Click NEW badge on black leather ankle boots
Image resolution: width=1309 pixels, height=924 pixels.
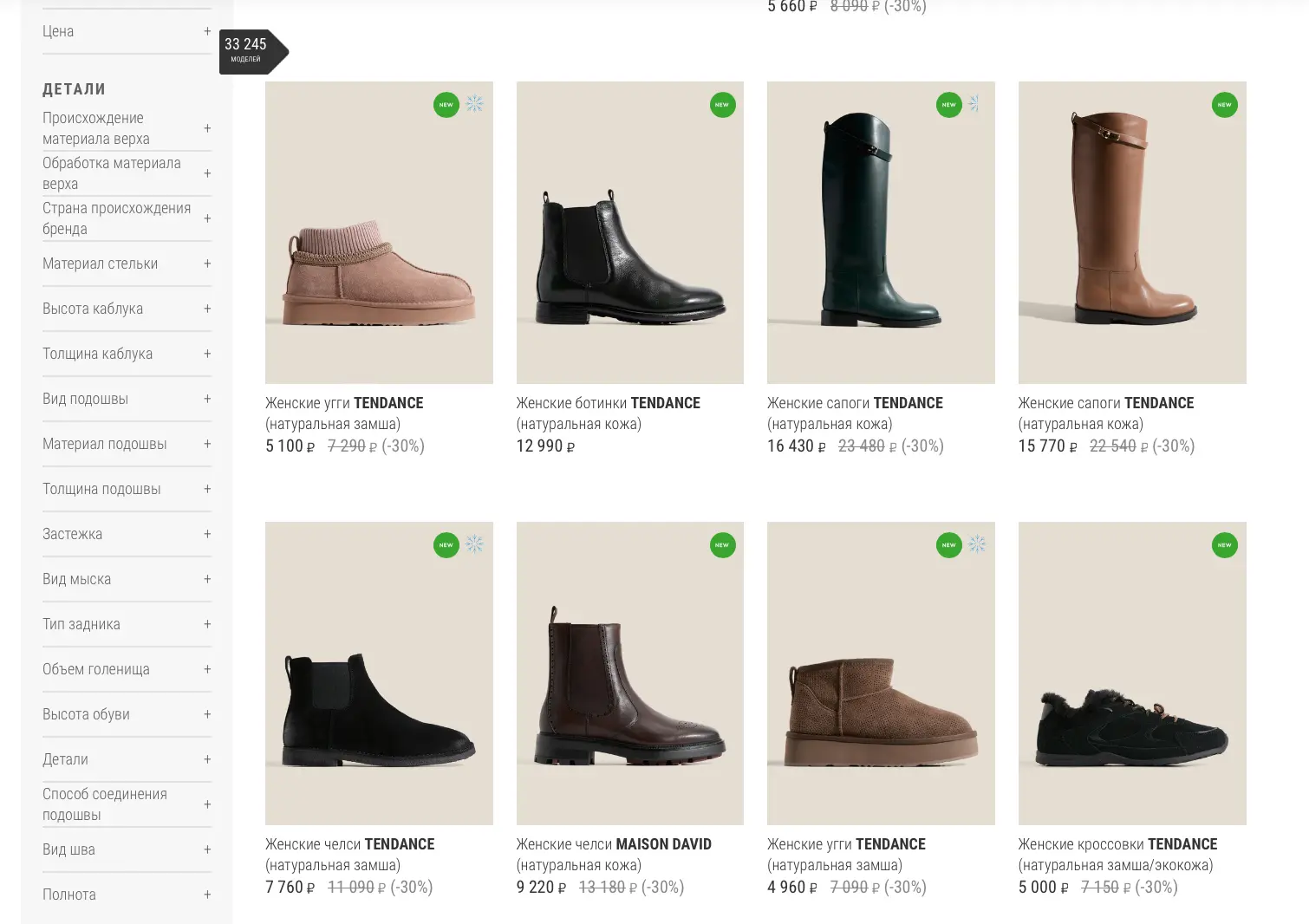tap(722, 105)
